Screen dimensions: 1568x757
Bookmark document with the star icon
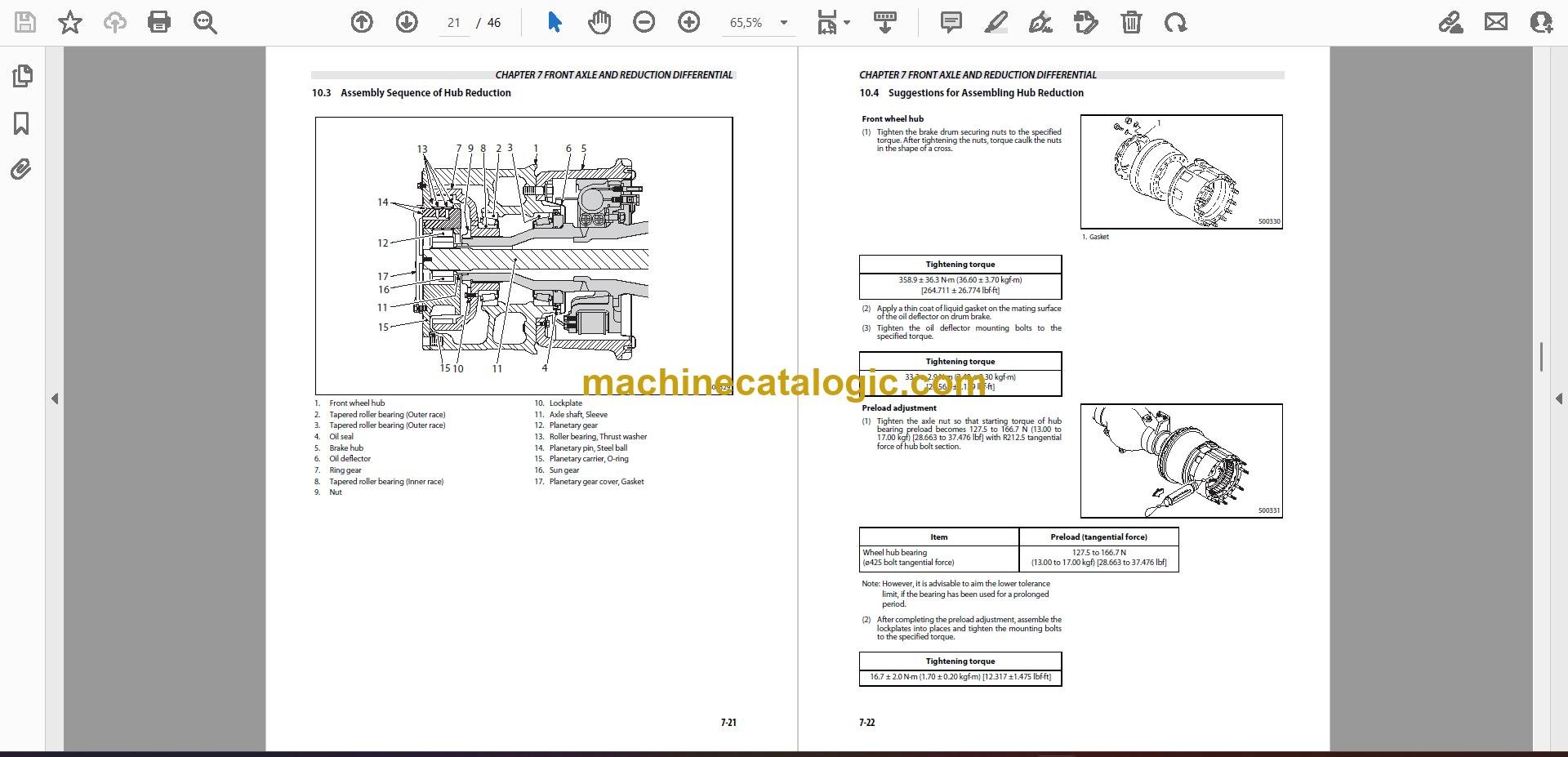click(x=70, y=22)
